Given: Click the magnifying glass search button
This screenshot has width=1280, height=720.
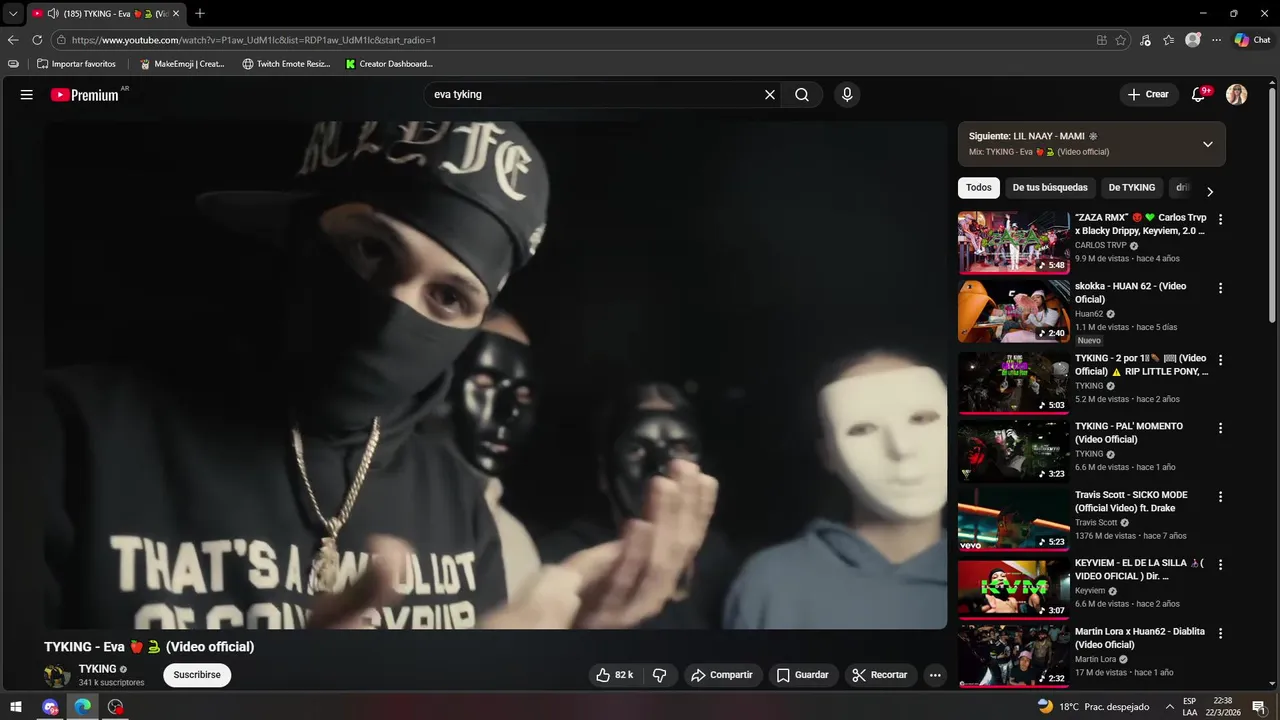Looking at the screenshot, I should [x=802, y=95].
